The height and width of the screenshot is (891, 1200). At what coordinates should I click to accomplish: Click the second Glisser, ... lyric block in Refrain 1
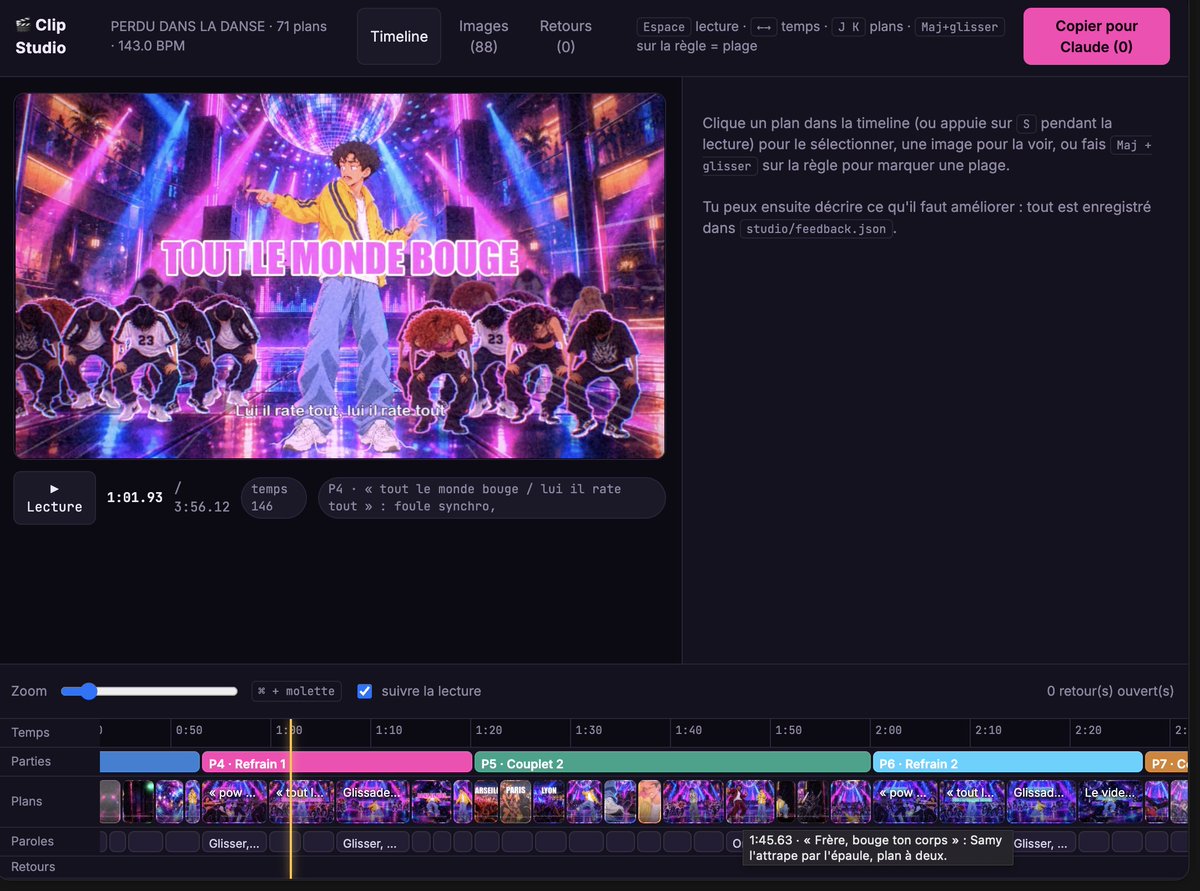[373, 842]
